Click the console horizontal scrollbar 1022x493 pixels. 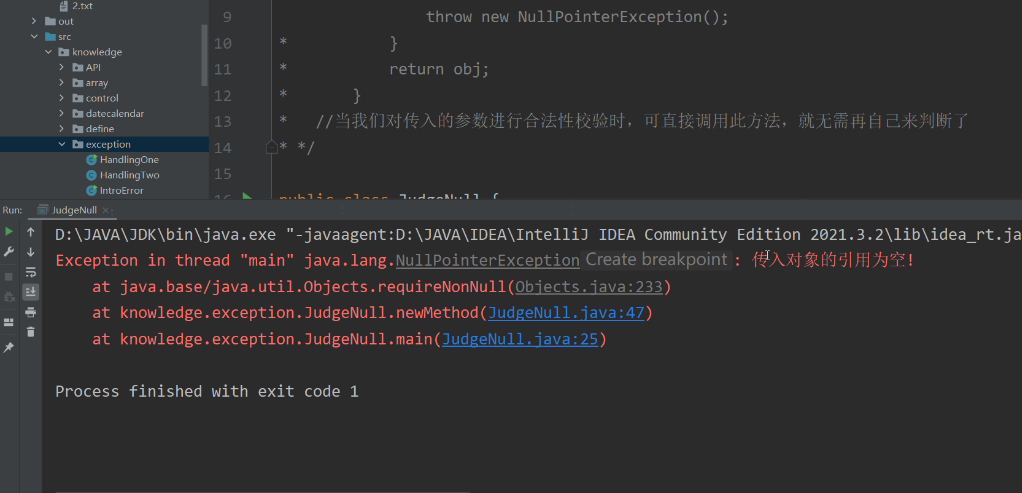tap(262, 491)
